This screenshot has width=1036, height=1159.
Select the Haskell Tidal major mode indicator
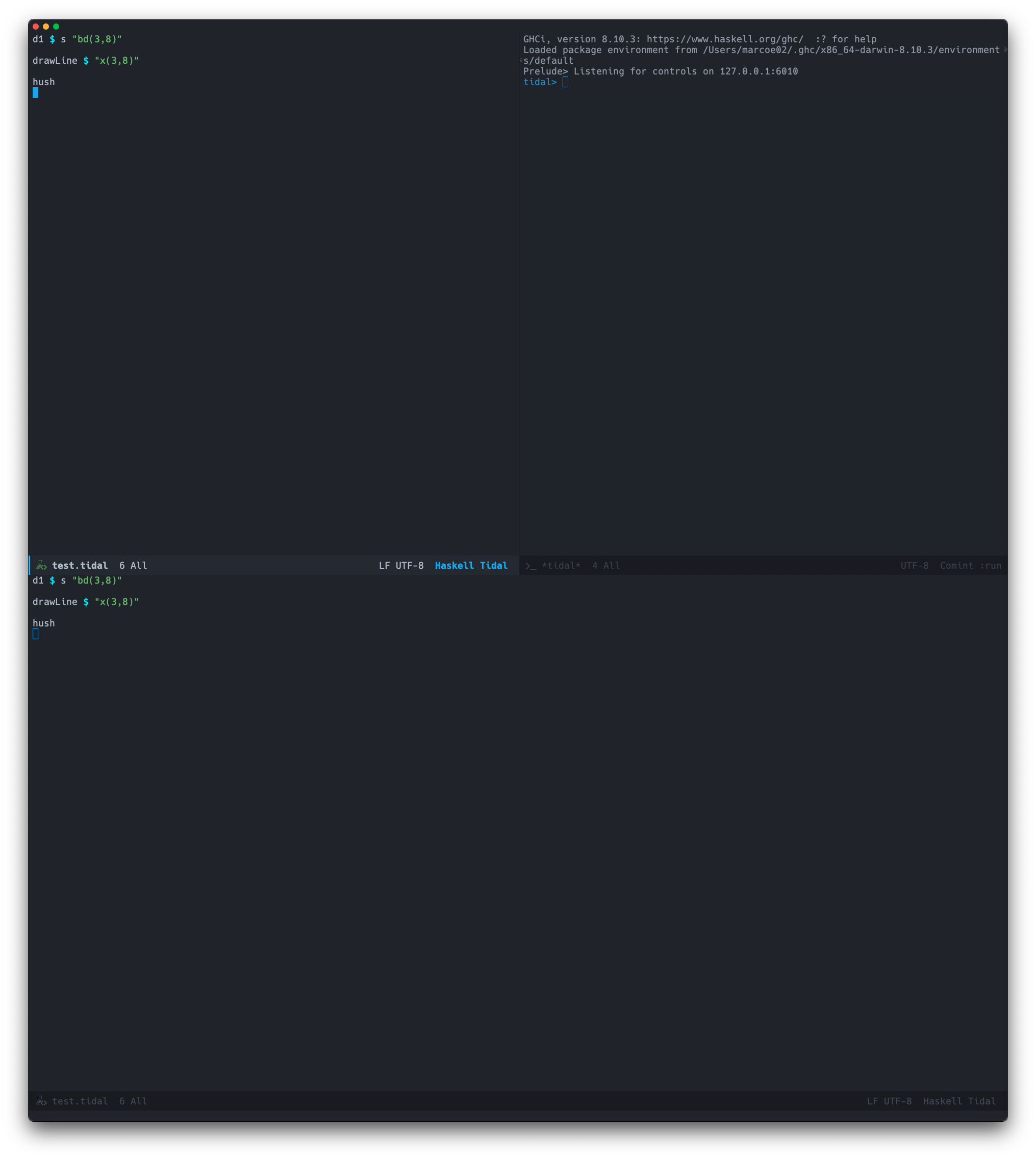[471, 565]
